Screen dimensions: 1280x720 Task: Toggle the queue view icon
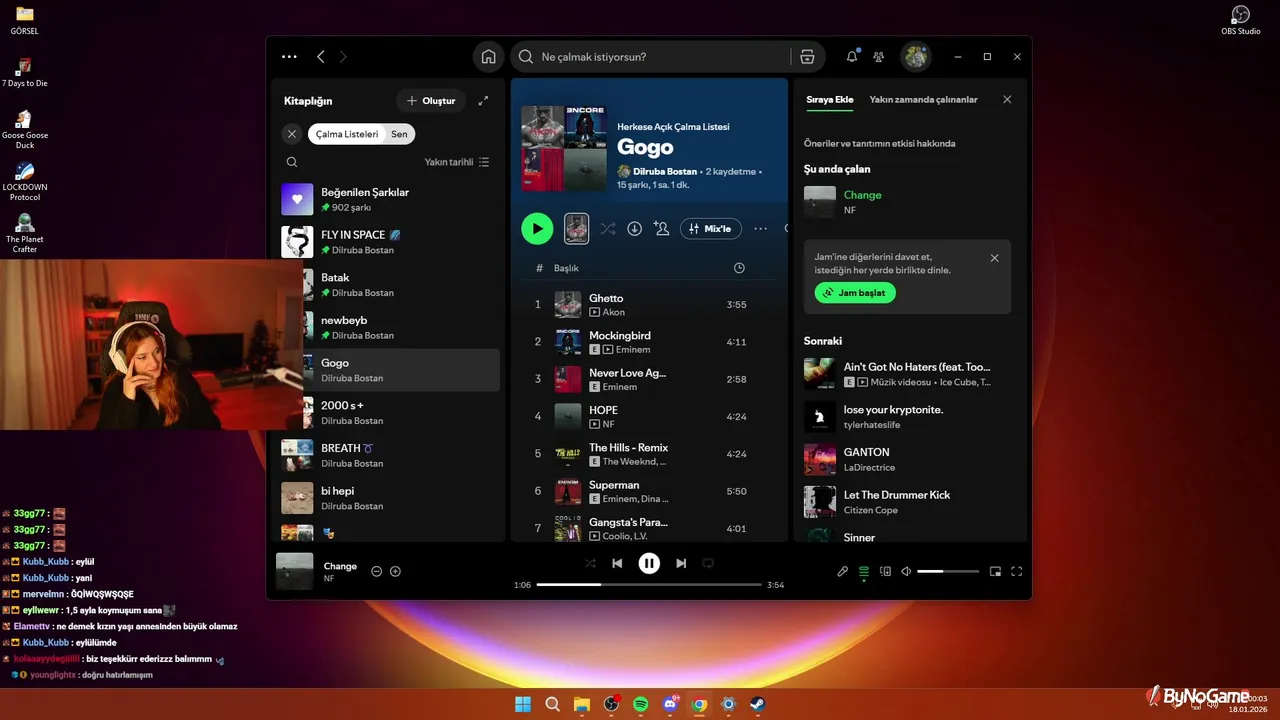(864, 571)
